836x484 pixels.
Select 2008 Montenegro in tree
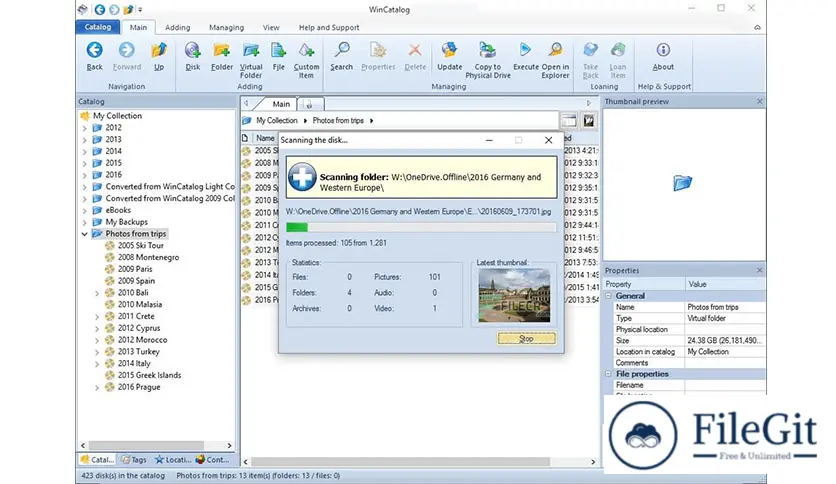point(148,257)
